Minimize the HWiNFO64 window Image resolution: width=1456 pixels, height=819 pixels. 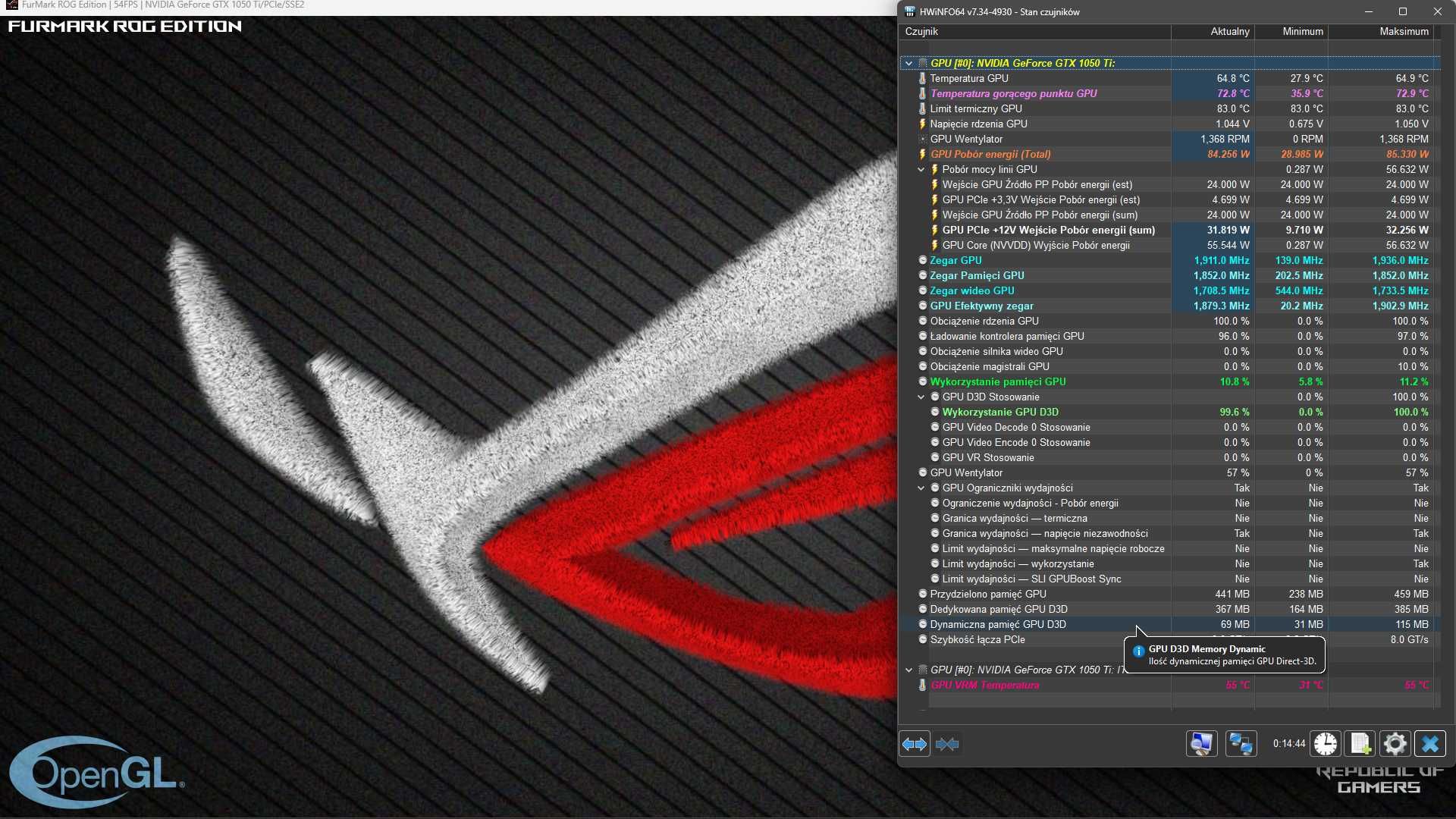1369,11
